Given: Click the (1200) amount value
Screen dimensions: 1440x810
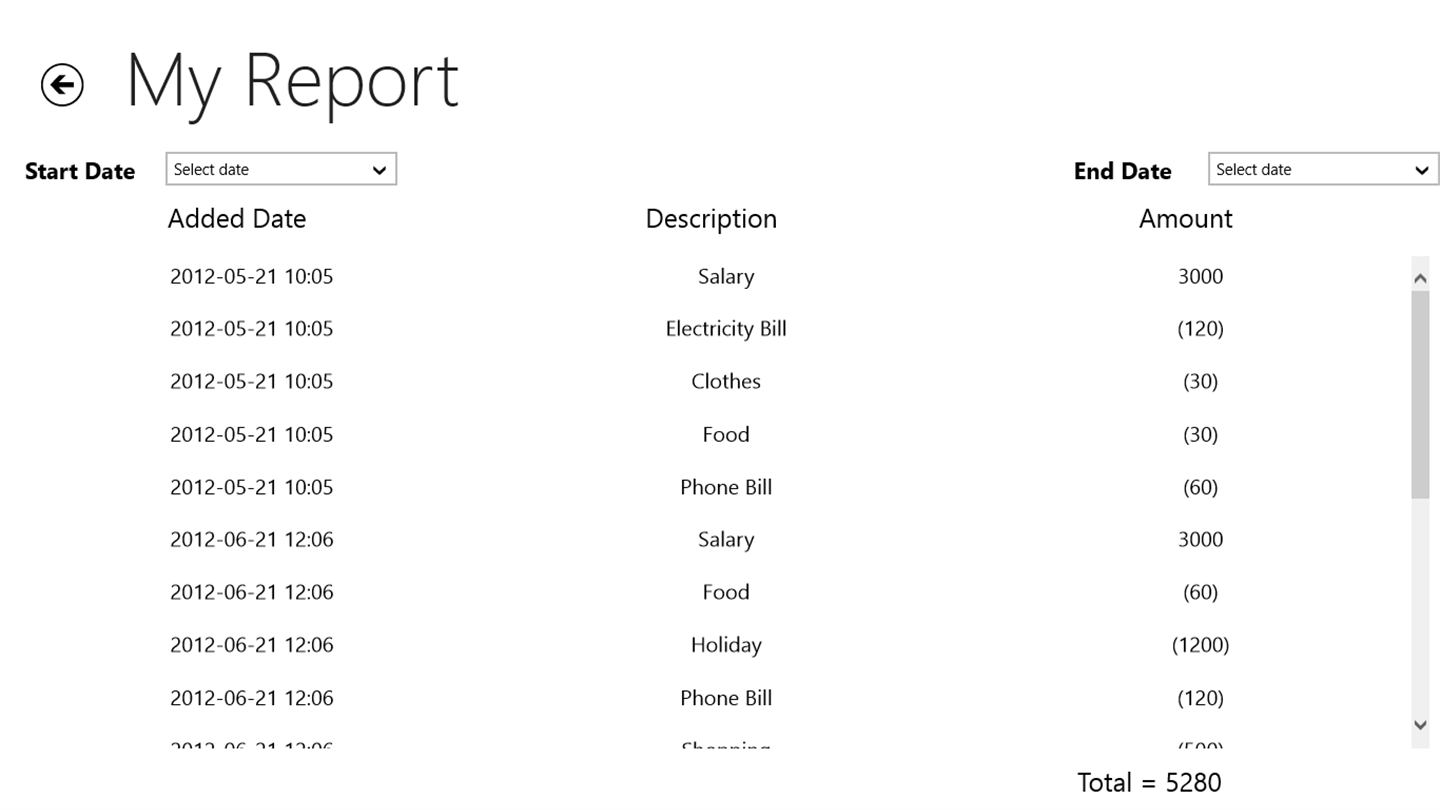Looking at the screenshot, I should click(1200, 645).
